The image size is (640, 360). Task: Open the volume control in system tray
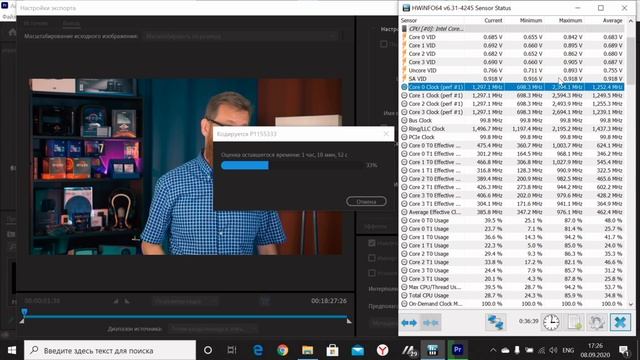click(x=553, y=350)
